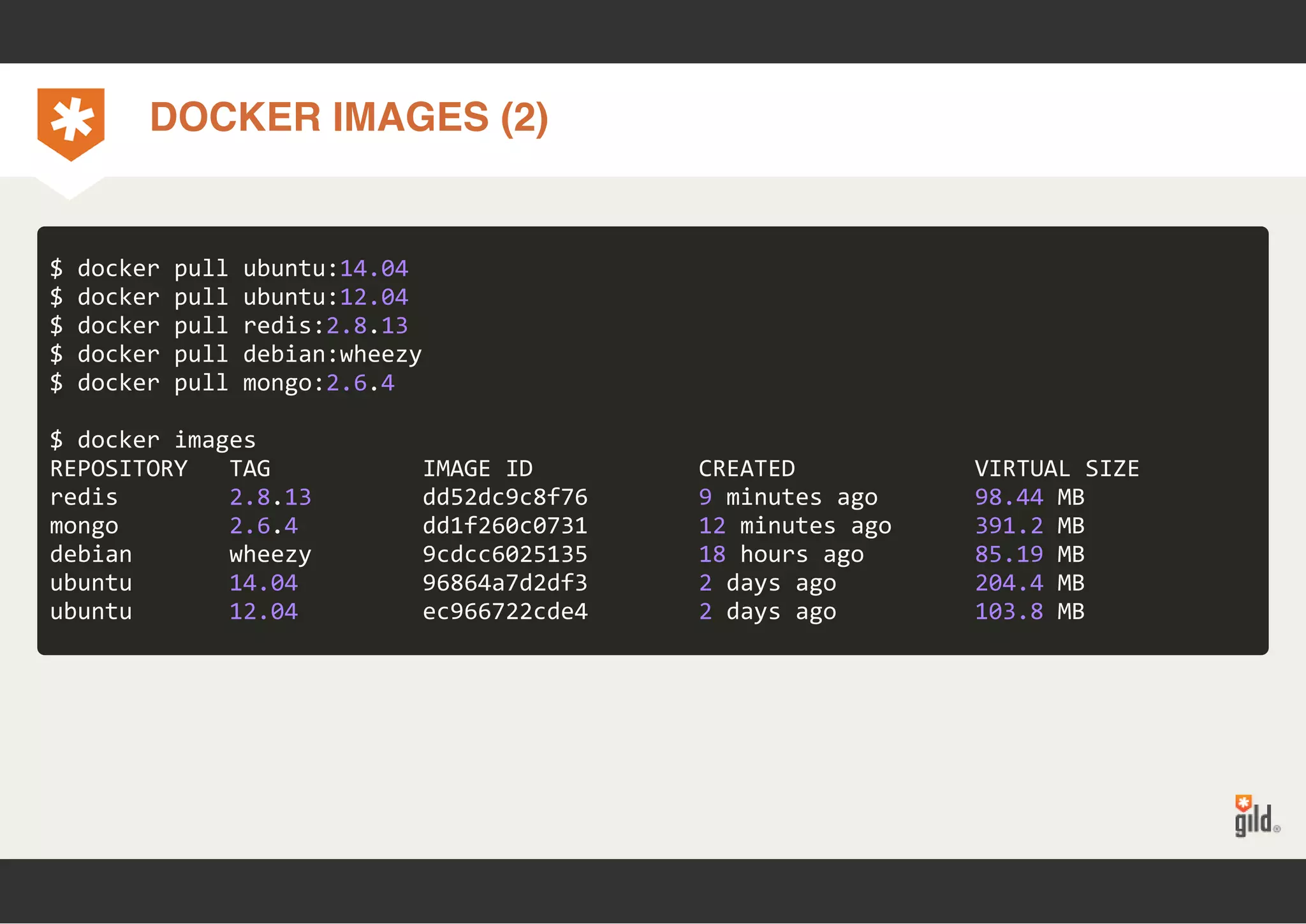Image resolution: width=1306 pixels, height=924 pixels.
Task: Click image ID 9cdcc6025135
Action: click(x=505, y=554)
